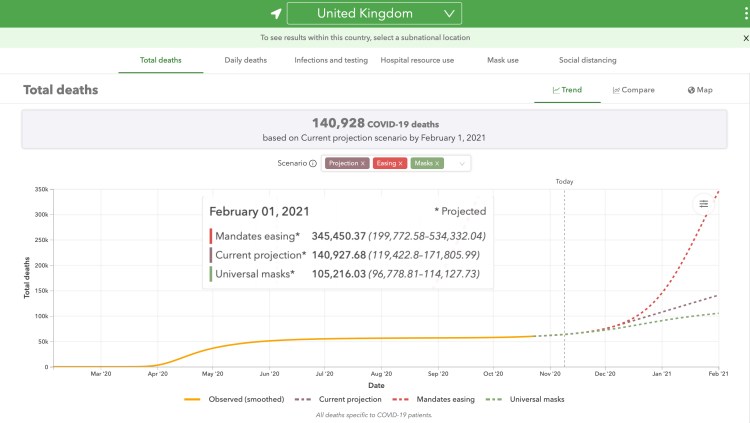Click the location arrow icon

pos(276,13)
